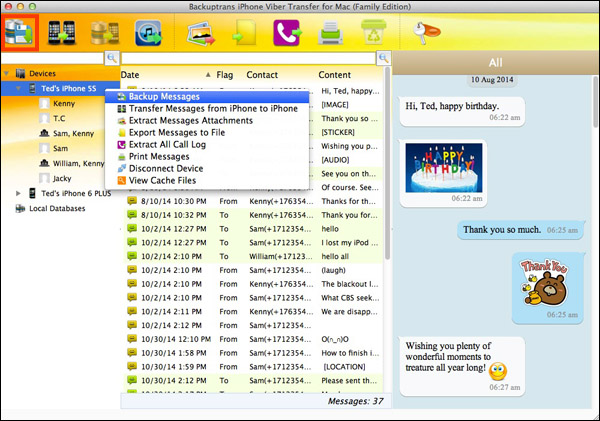Click the William, Kenny group chat icon
Screen dimensions: 600x421
click(x=44, y=163)
